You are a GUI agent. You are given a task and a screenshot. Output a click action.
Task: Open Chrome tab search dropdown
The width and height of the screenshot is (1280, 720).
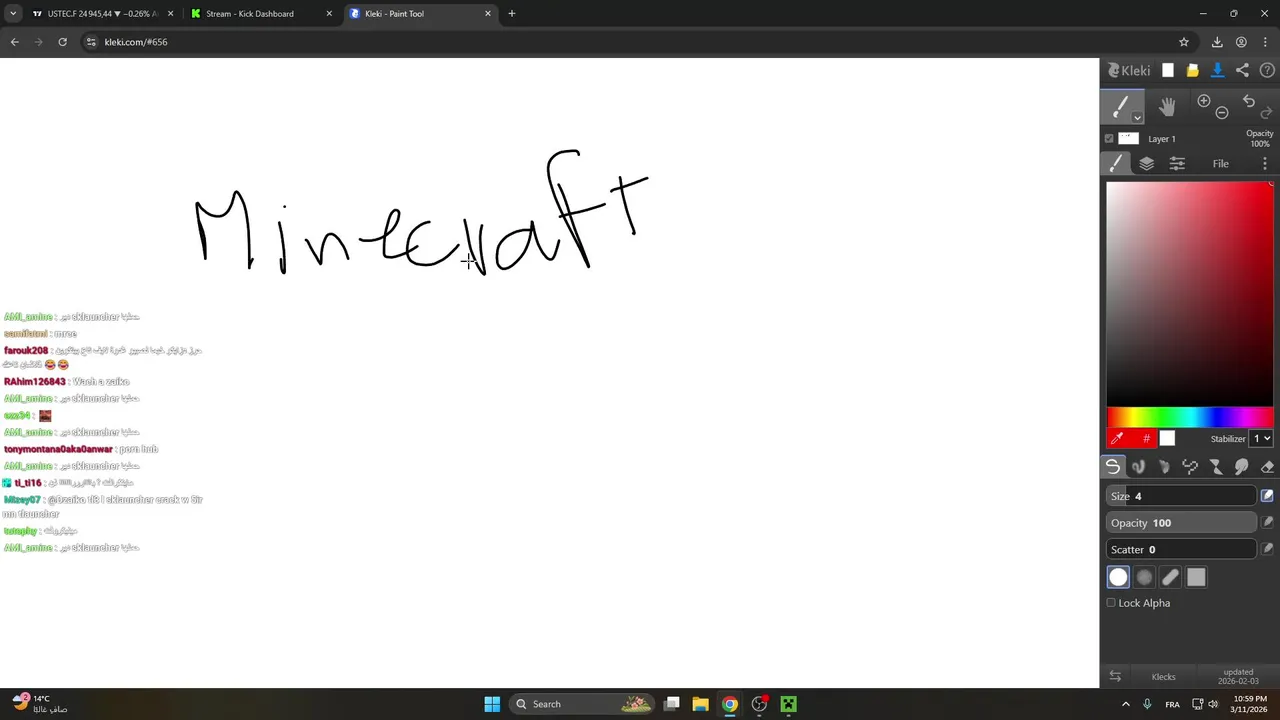(x=13, y=14)
